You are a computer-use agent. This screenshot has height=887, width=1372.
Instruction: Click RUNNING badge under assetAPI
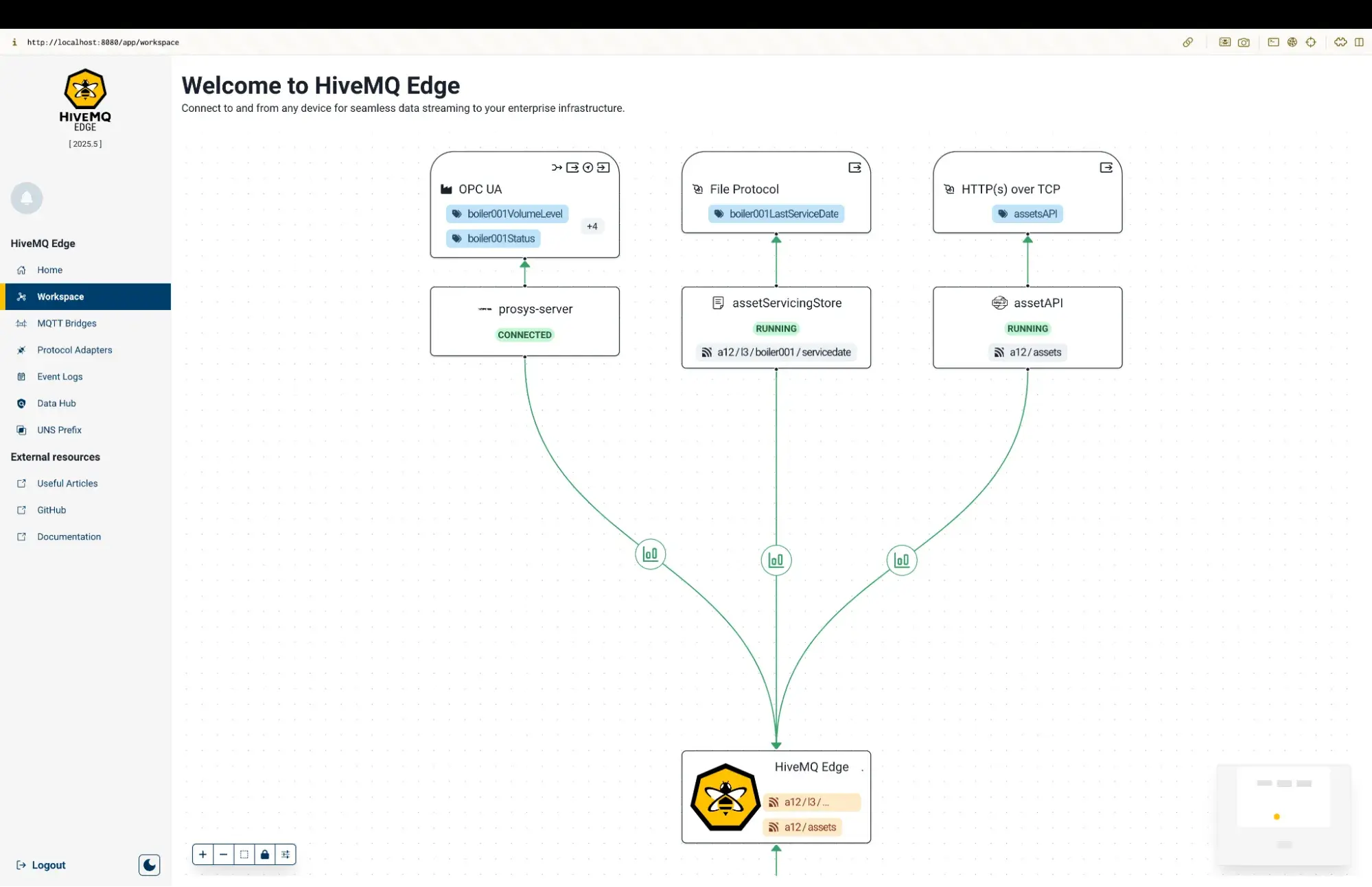tap(1027, 329)
